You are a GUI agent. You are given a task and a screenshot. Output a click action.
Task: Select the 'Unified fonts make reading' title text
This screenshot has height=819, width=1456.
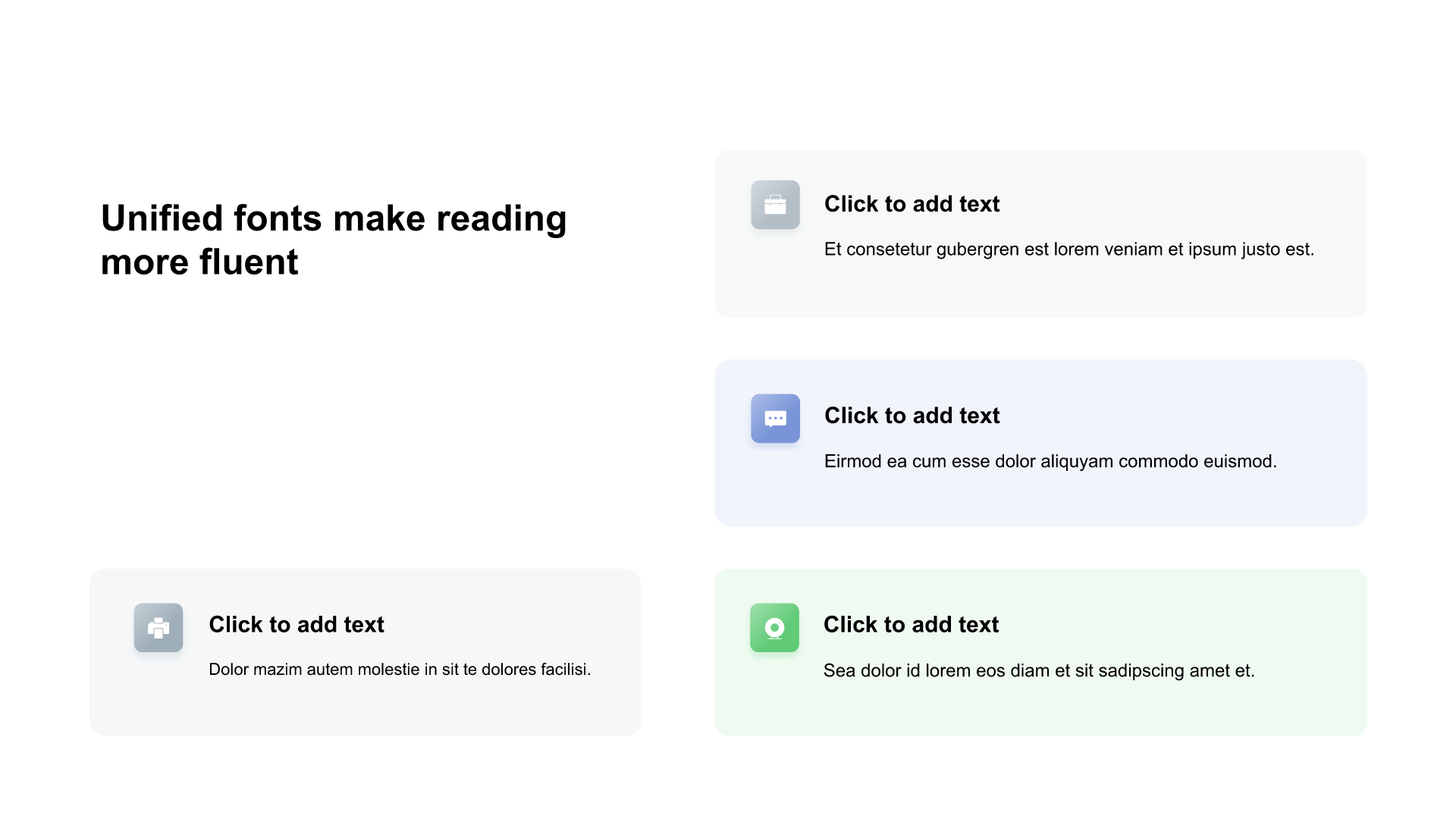click(x=334, y=218)
